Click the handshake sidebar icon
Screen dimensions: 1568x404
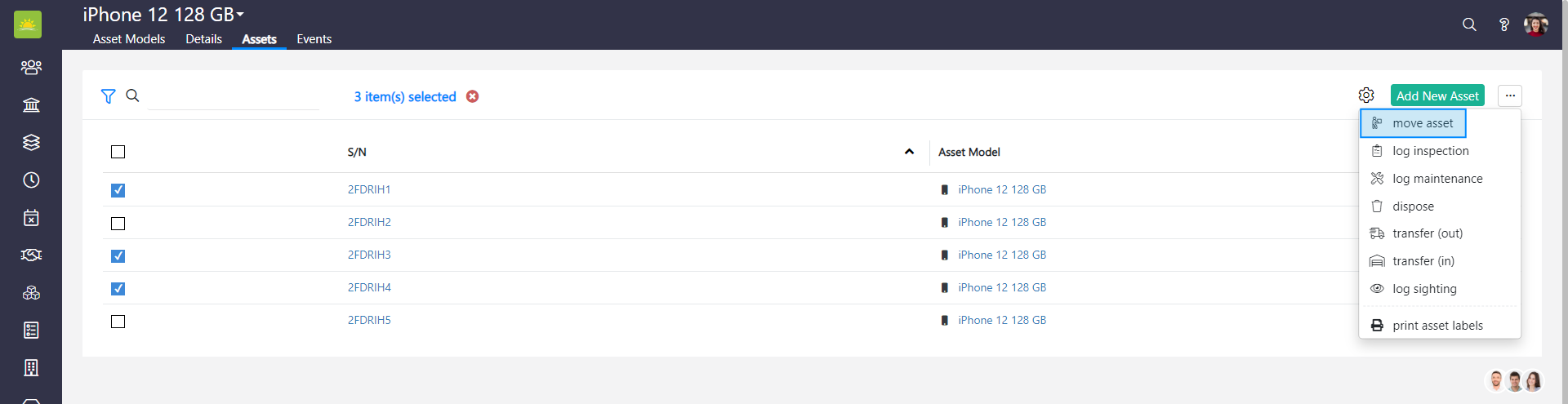tap(31, 255)
